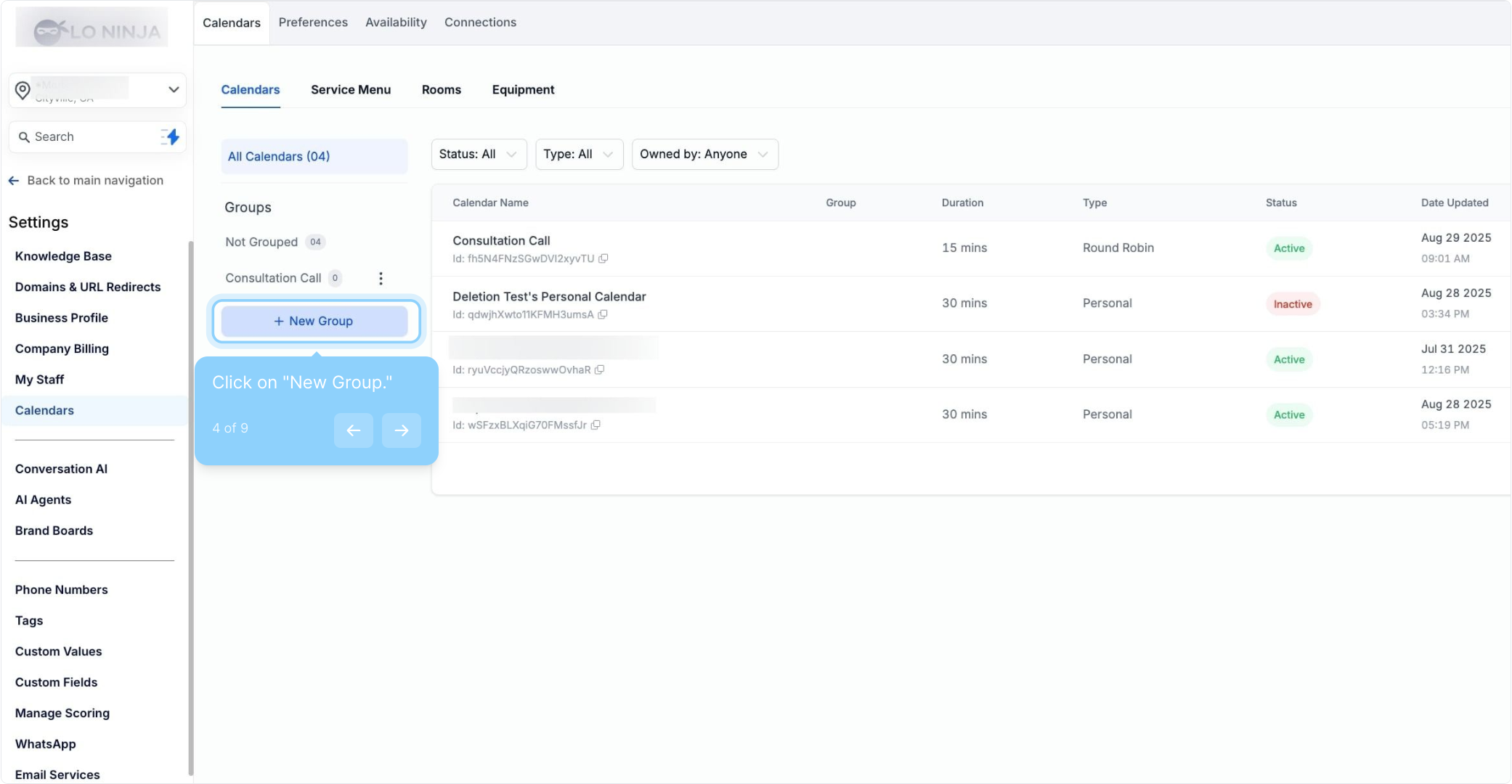The image size is (1512, 784).
Task: Select the Not Grouped calendar group
Action: click(261, 242)
